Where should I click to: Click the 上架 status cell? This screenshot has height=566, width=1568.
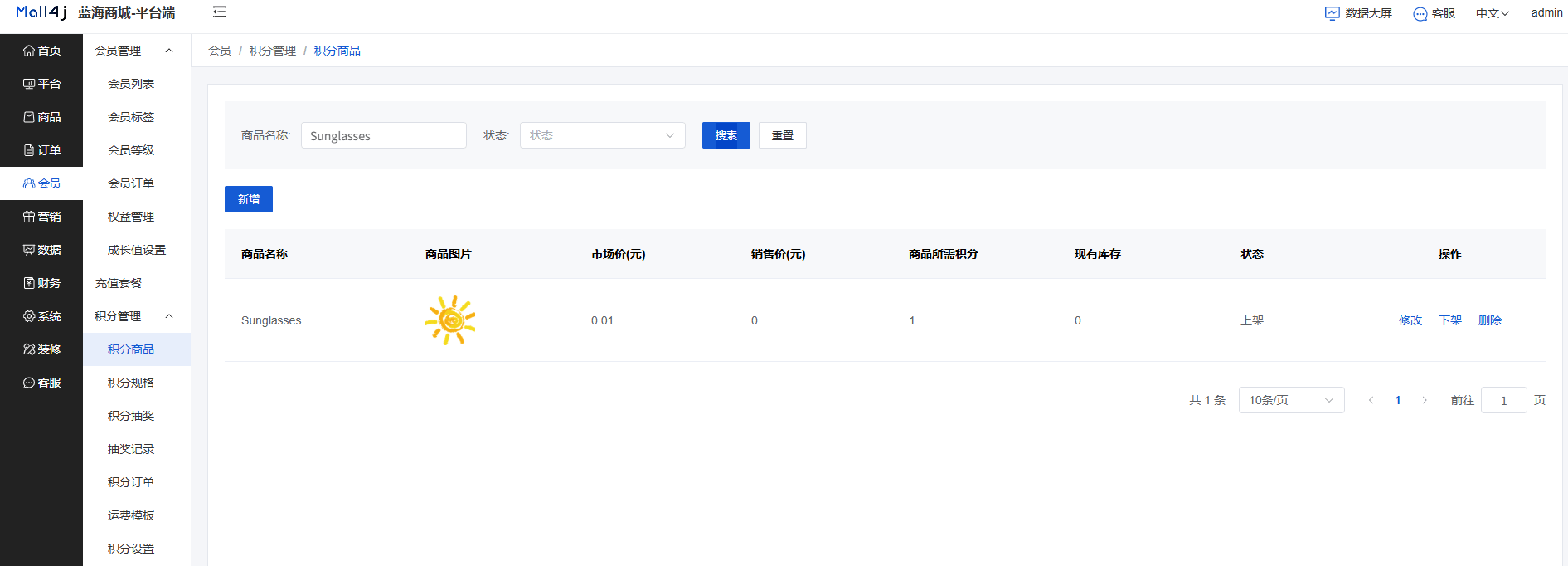1252,320
